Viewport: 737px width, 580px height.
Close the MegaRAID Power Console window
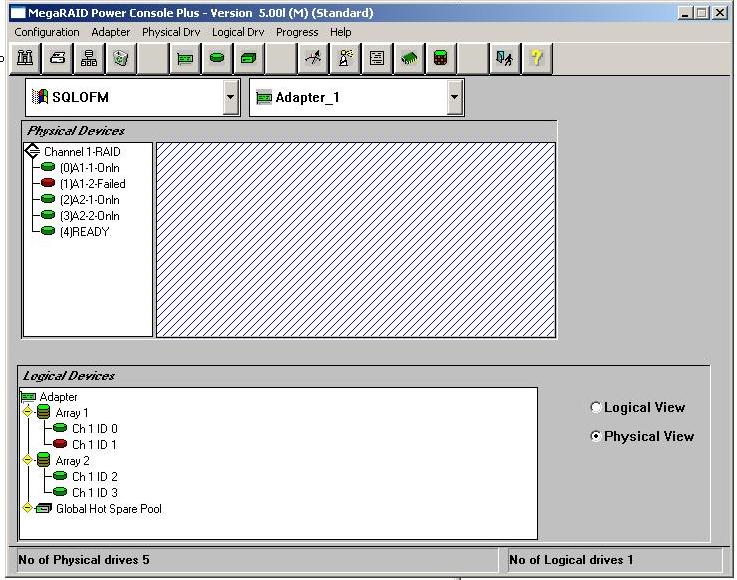coord(720,13)
